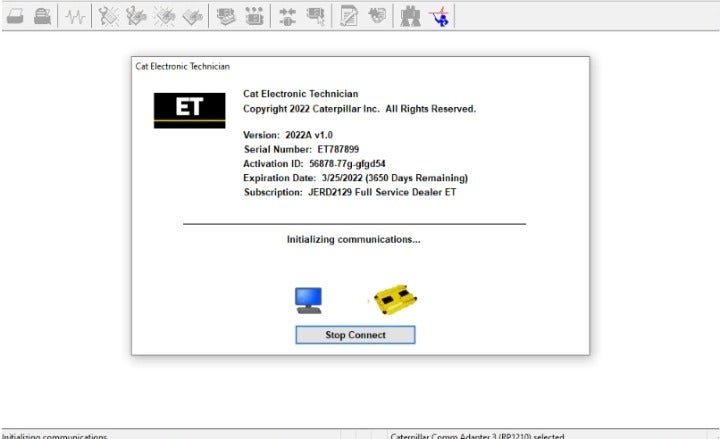Click the 'Version: 2022A v1.0' text
The height and width of the screenshot is (439, 720).
(x=288, y=135)
